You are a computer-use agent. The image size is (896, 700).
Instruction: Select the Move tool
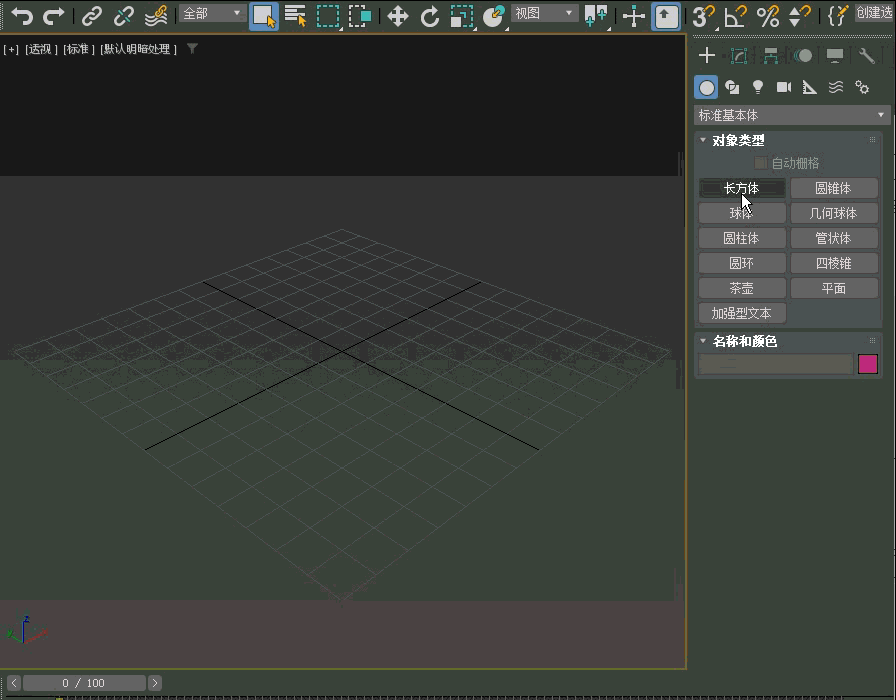pos(397,16)
